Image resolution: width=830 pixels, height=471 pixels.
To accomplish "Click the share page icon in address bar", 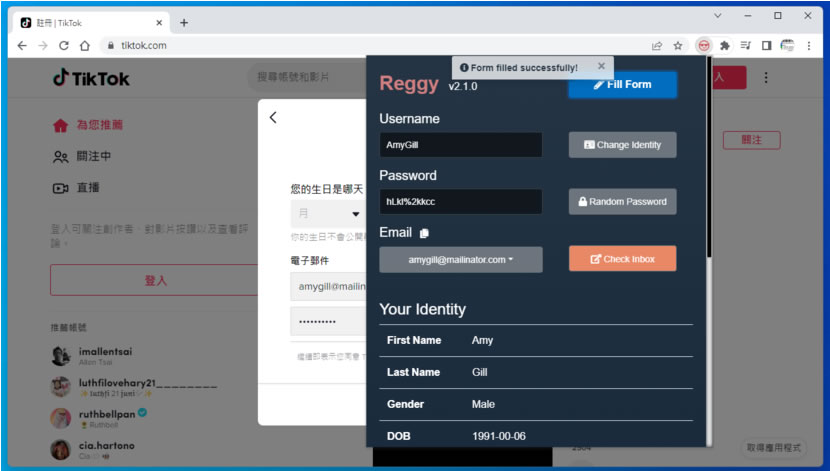I will (657, 45).
